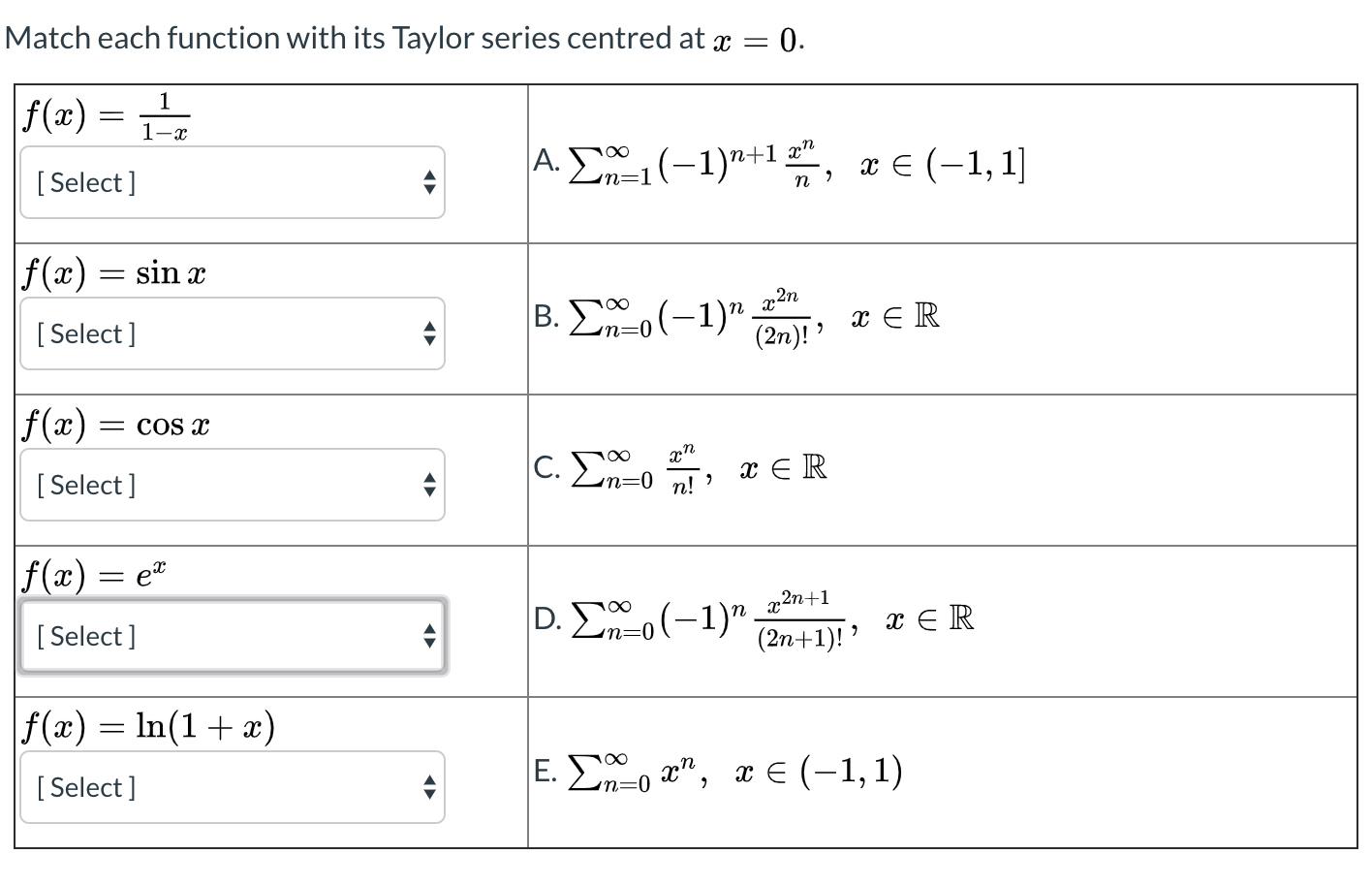Click the down stepper arrow on cos x dropdown
The image size is (1372, 886).
pos(430,491)
